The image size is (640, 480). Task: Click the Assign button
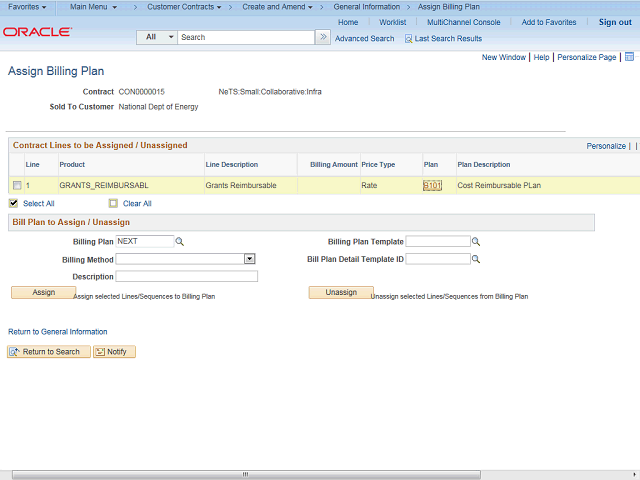click(43, 292)
